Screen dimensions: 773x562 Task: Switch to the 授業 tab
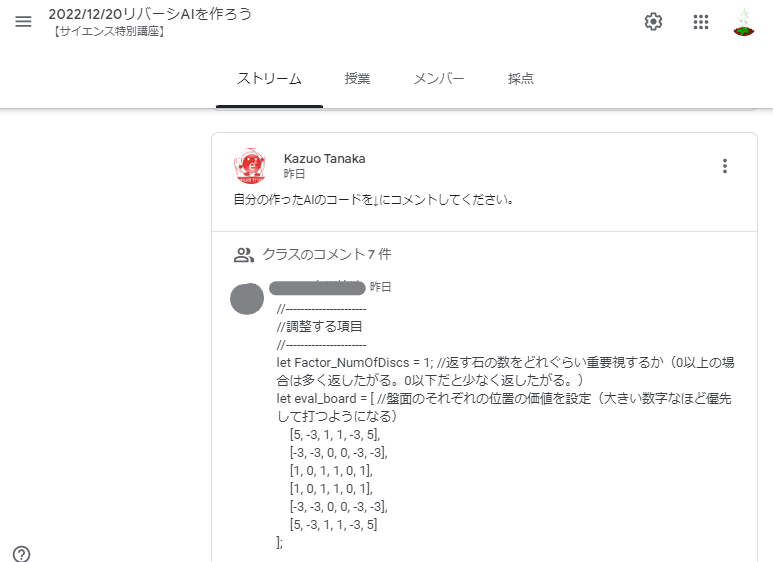pos(357,79)
